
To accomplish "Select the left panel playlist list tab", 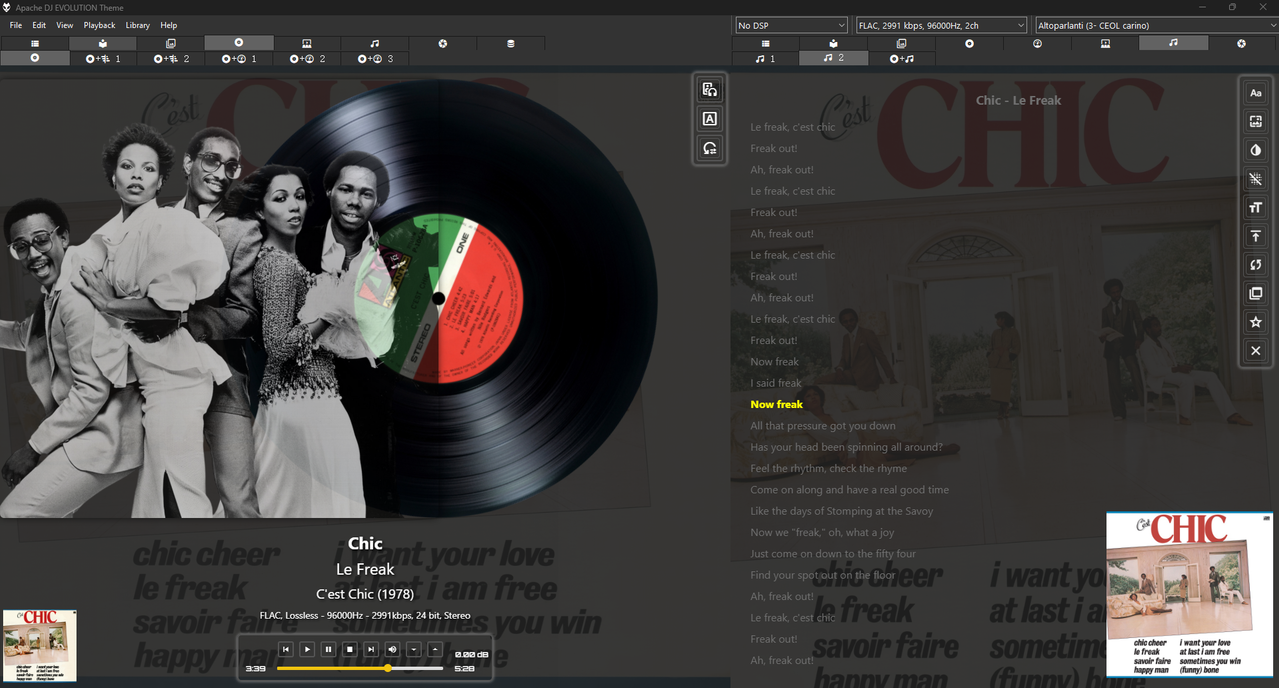I will point(35,44).
